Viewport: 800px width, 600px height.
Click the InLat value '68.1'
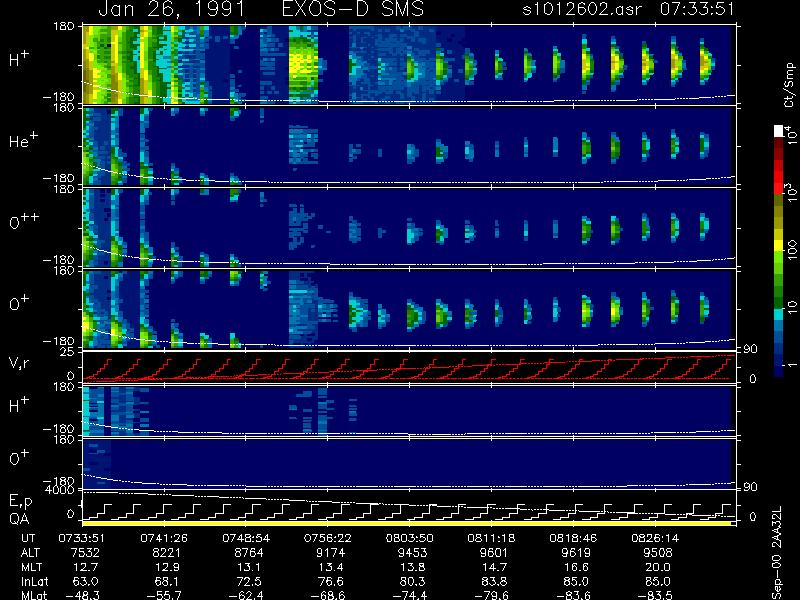pyautogui.click(x=167, y=581)
